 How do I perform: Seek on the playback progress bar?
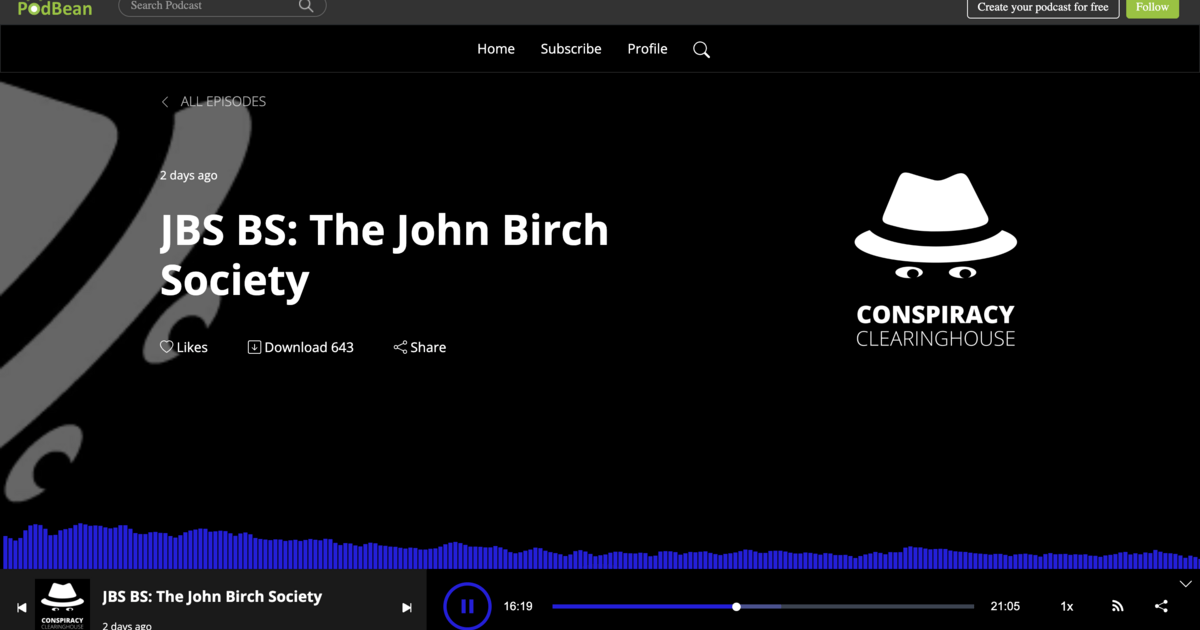click(x=850, y=606)
